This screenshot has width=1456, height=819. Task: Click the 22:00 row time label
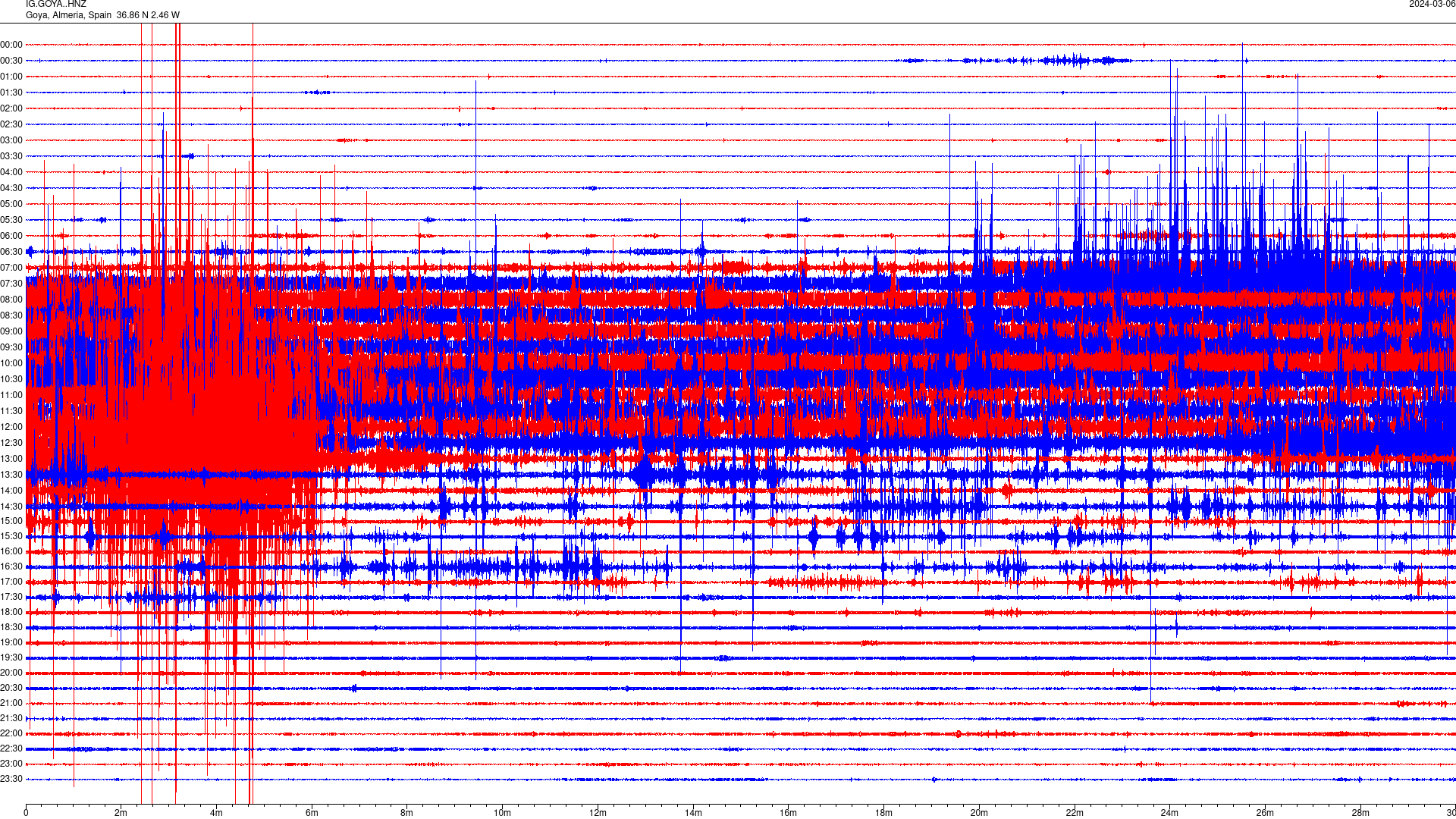pyautogui.click(x=11, y=733)
